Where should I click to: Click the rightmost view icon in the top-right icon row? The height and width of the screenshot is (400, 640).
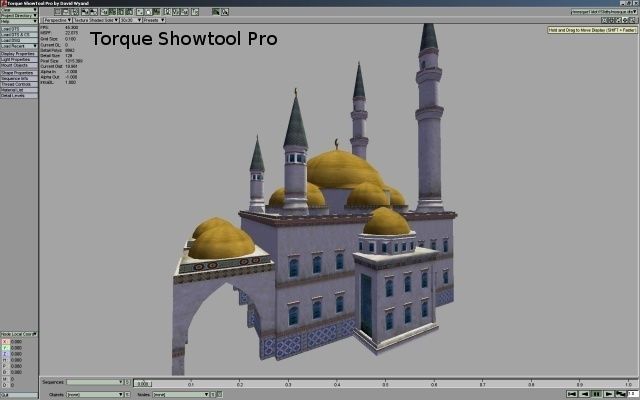633,20
